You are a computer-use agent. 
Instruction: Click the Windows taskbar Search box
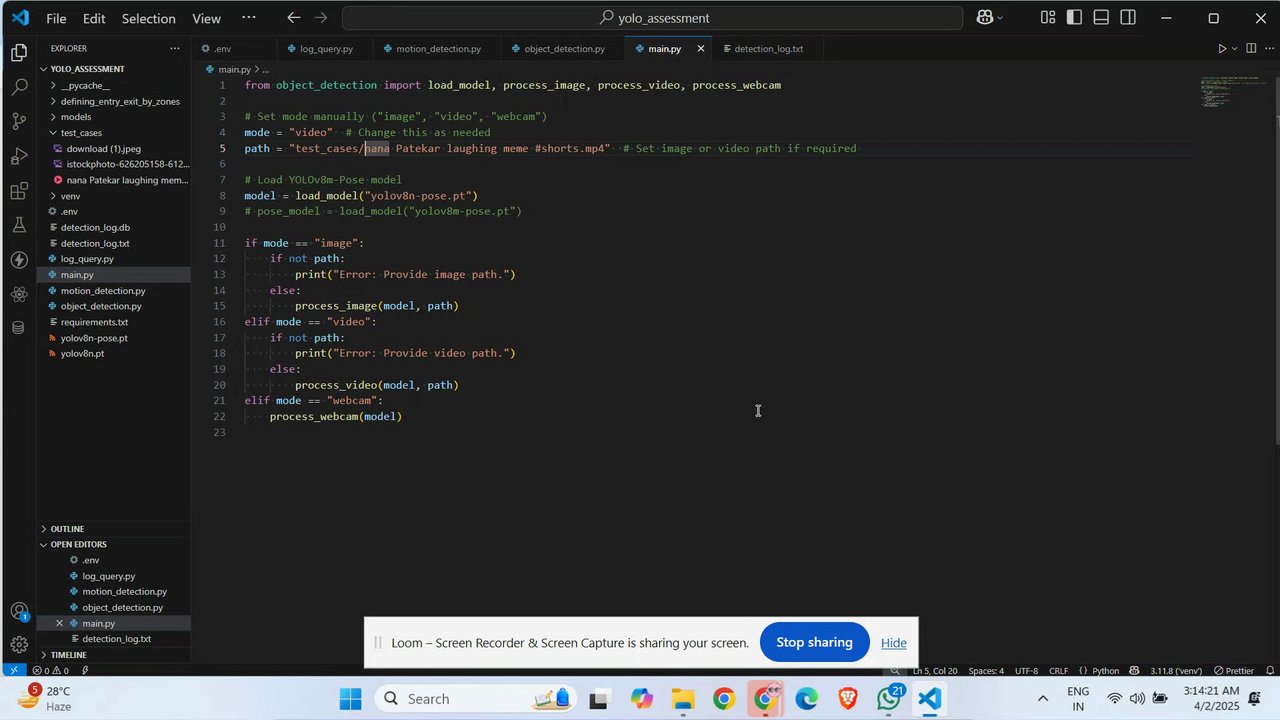click(474, 699)
